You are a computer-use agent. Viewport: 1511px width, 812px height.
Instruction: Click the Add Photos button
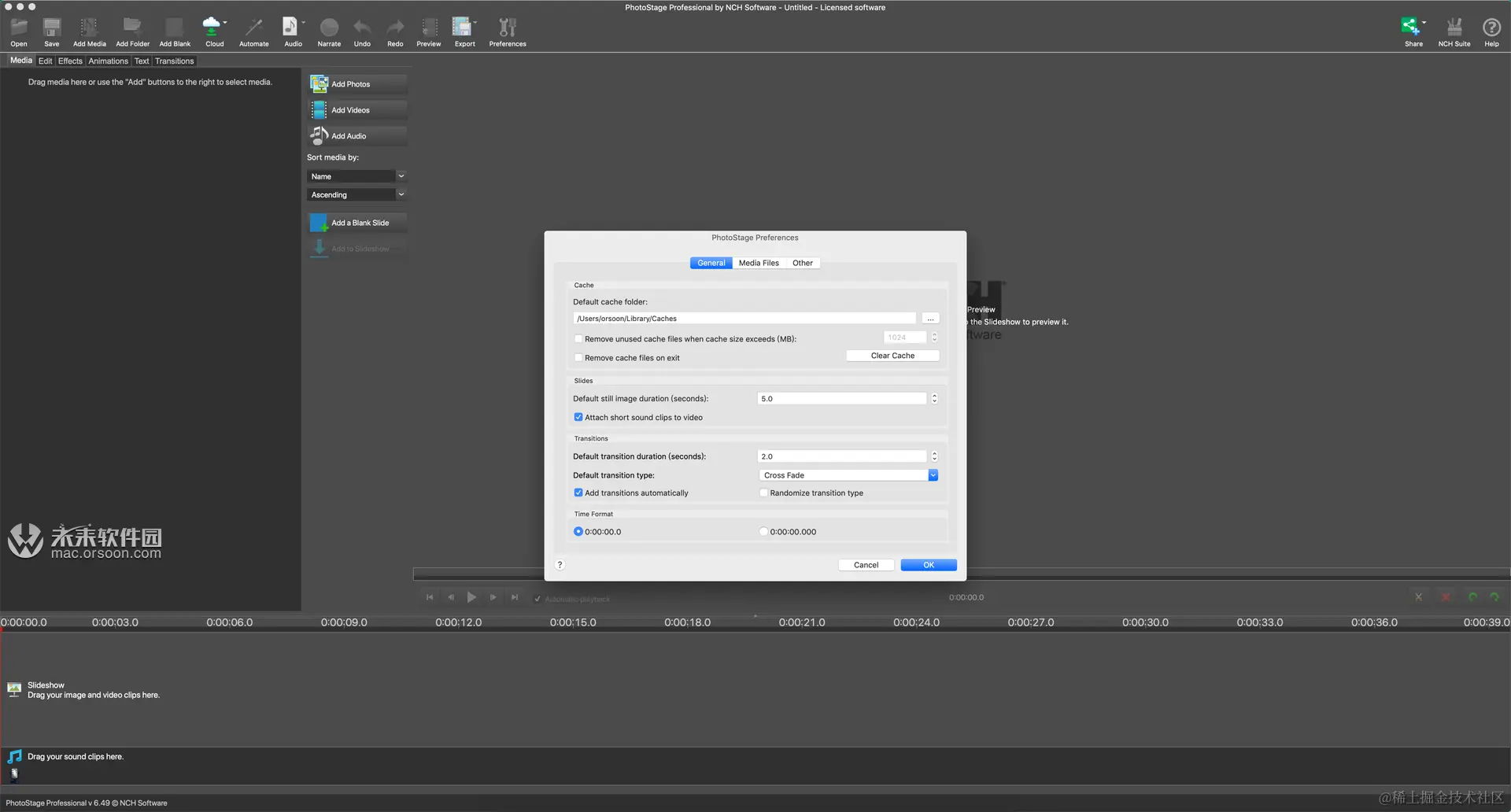point(358,84)
